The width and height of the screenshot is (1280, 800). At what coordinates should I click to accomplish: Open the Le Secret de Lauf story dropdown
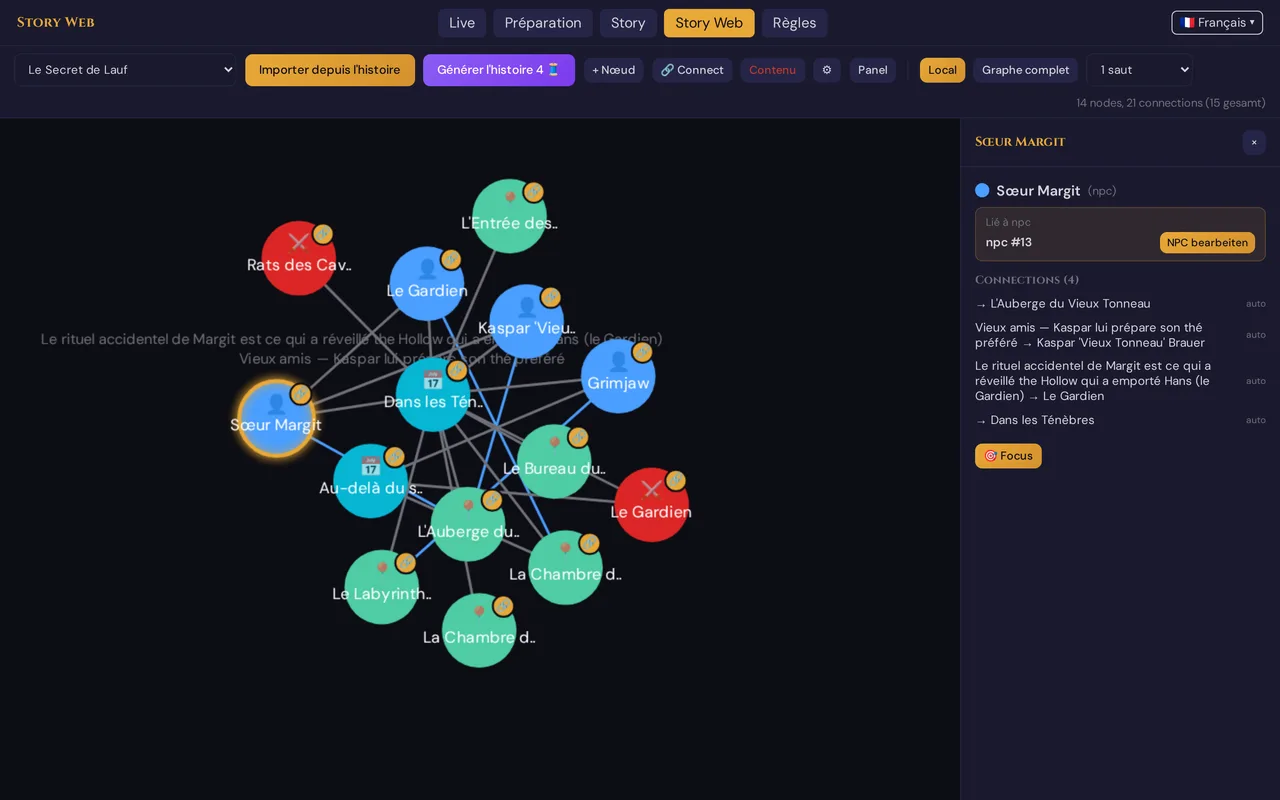[x=125, y=70]
